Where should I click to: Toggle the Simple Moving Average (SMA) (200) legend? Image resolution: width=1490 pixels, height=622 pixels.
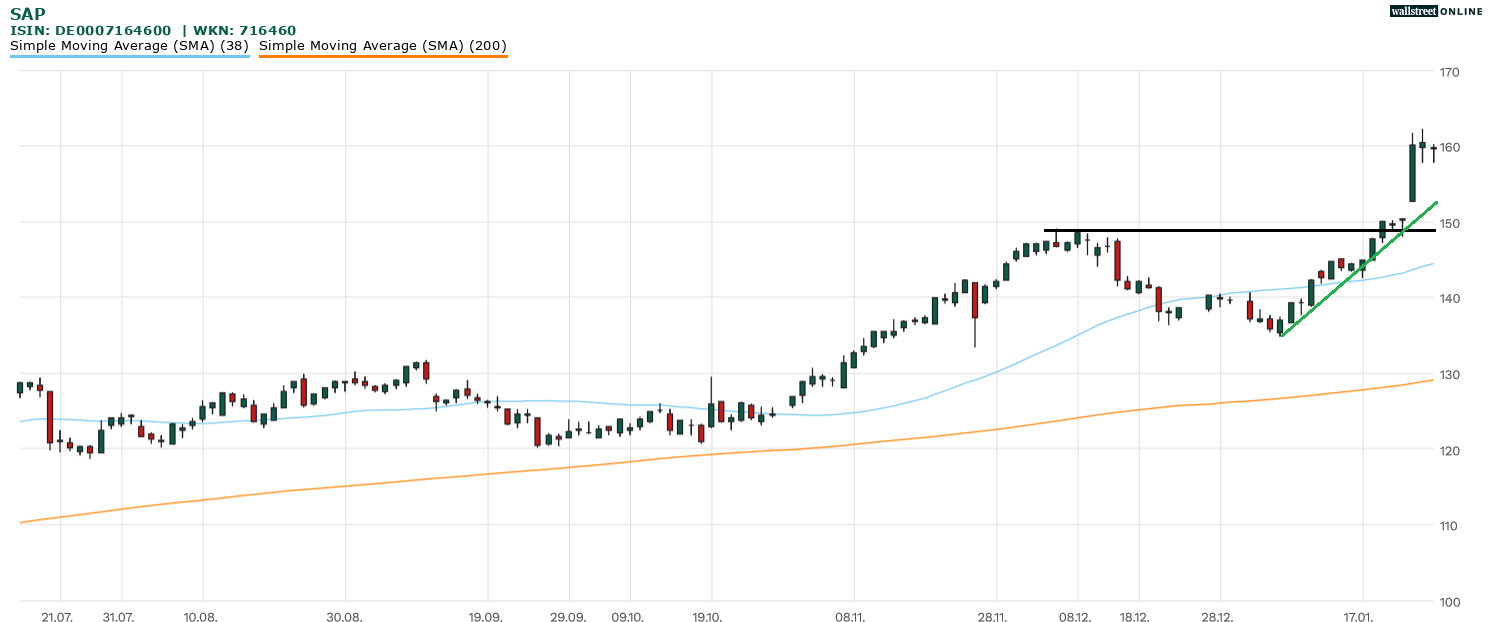[x=383, y=45]
